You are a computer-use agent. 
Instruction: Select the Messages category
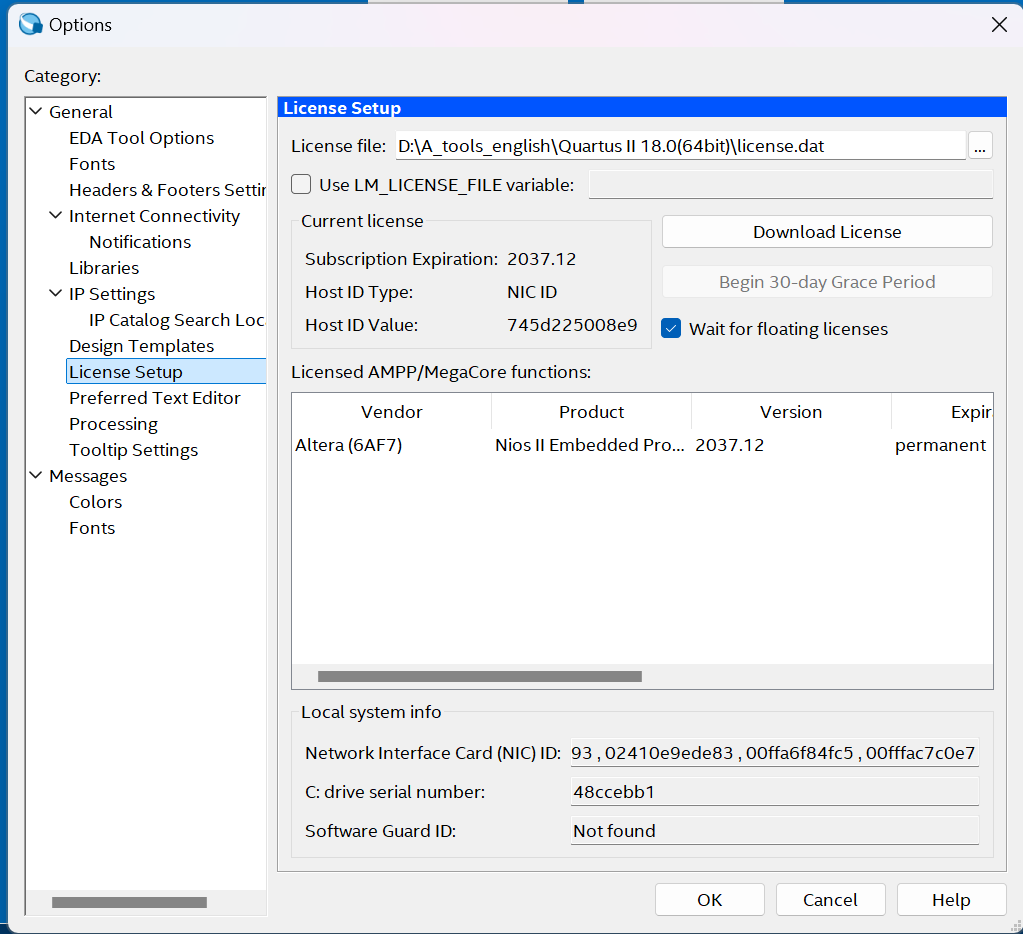(88, 476)
